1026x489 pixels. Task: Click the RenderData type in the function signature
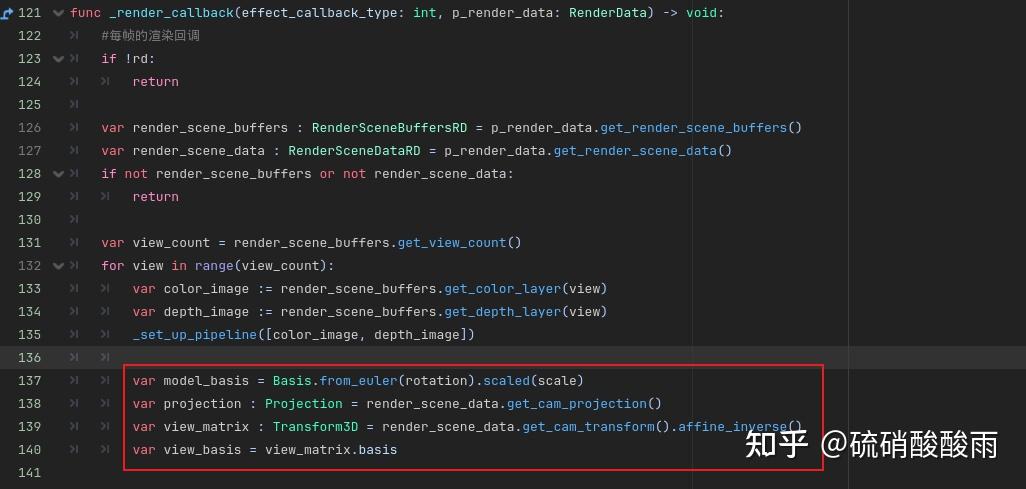pos(607,13)
